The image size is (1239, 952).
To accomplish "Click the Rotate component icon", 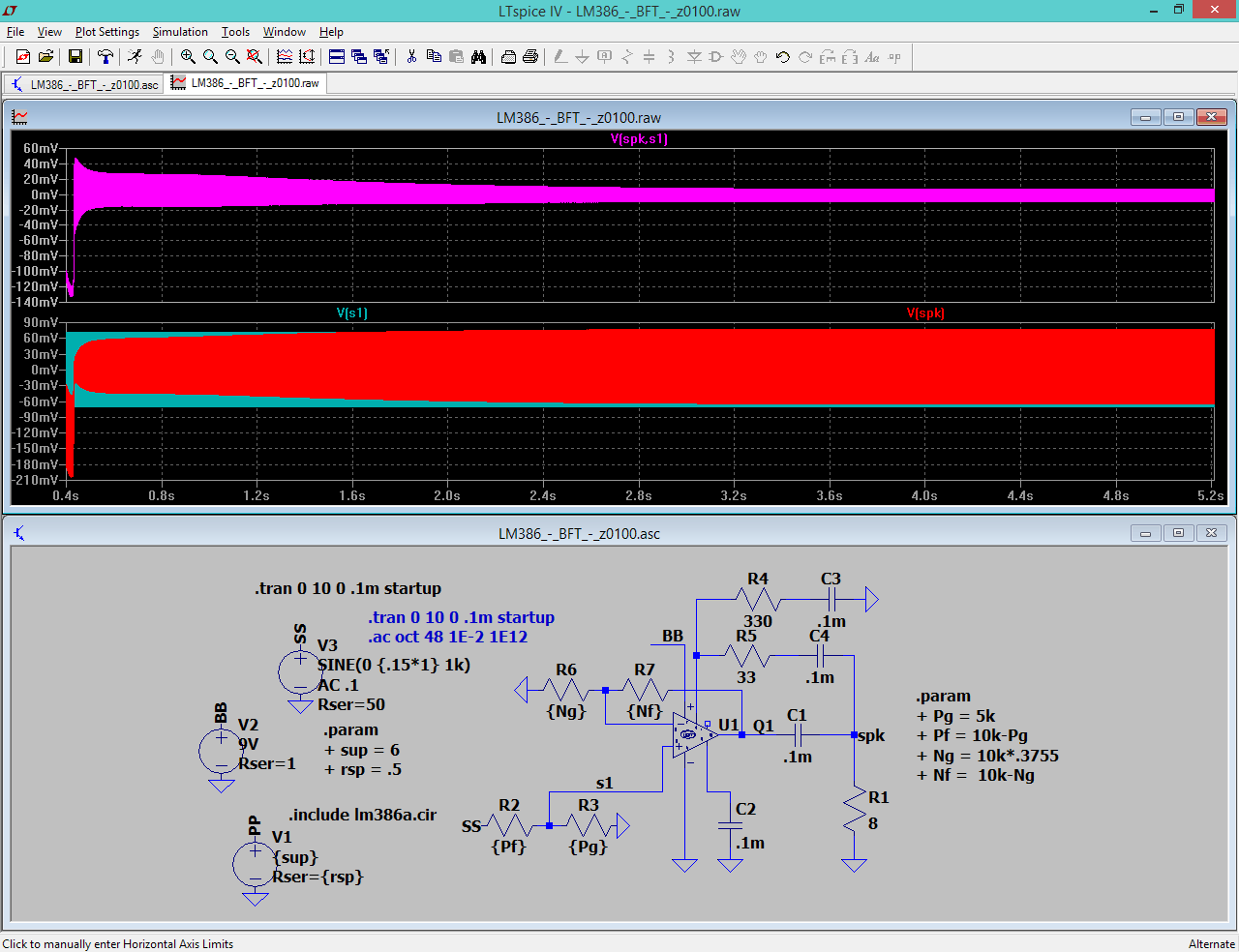I will click(828, 57).
